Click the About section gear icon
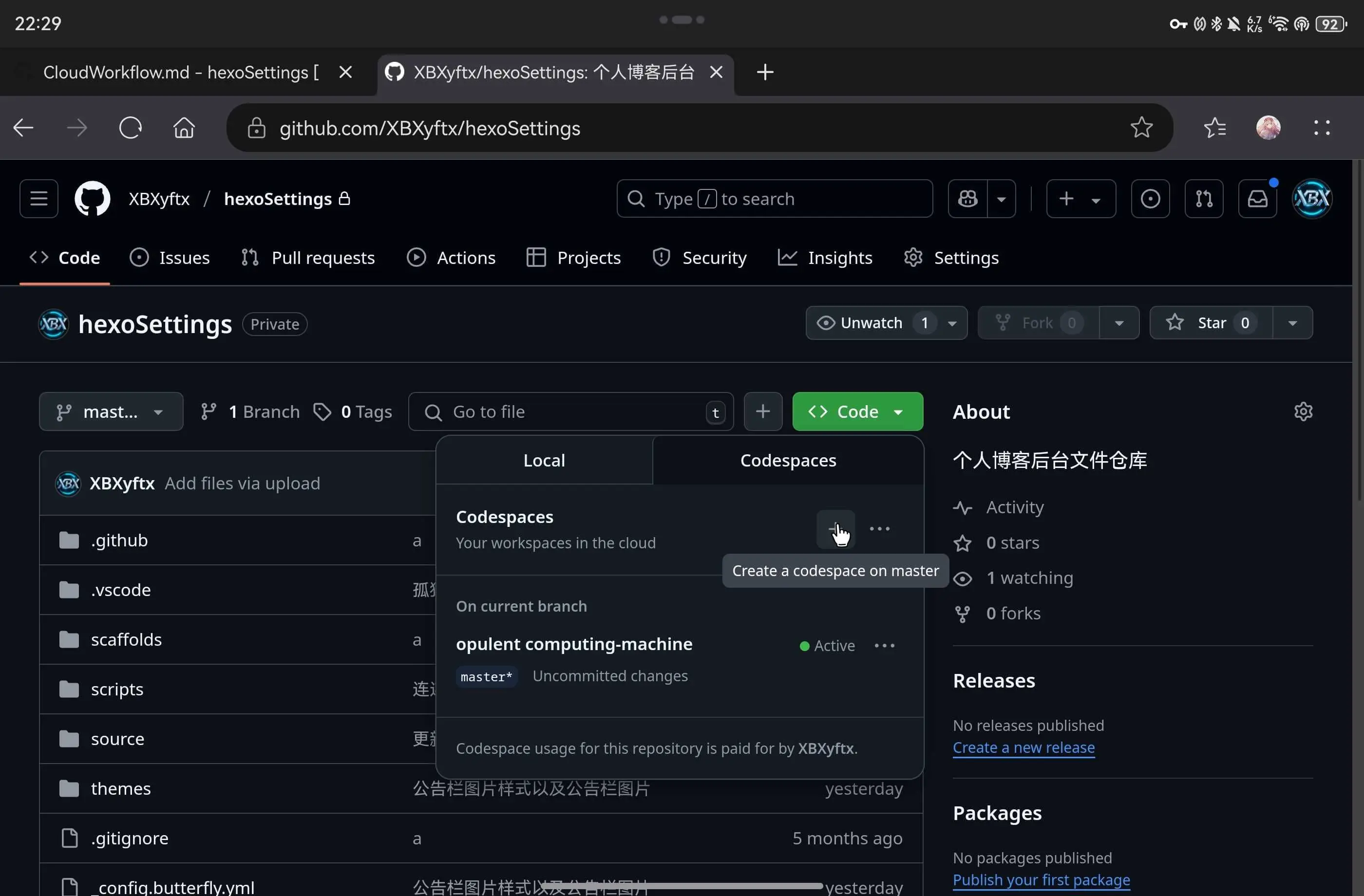 click(x=1303, y=412)
